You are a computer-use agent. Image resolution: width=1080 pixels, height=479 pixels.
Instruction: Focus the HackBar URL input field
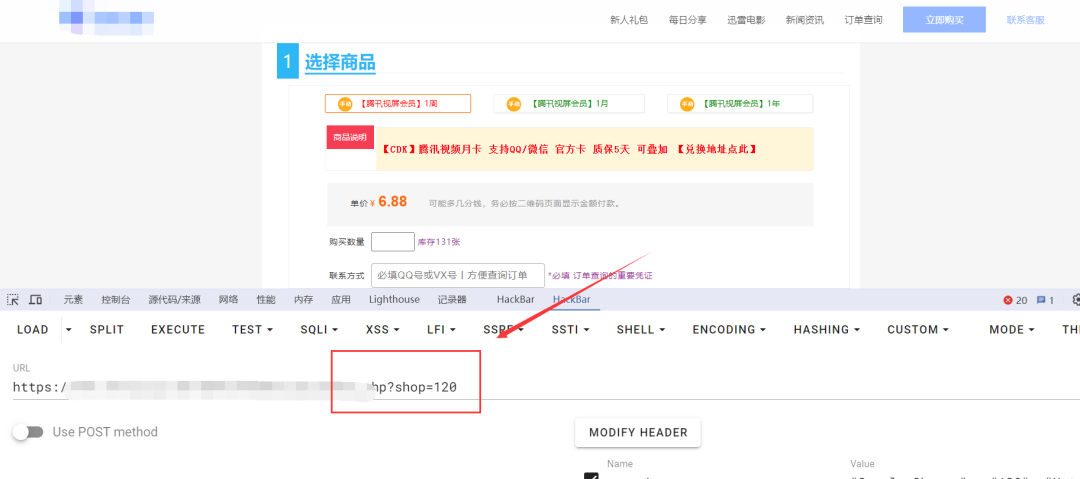point(546,387)
